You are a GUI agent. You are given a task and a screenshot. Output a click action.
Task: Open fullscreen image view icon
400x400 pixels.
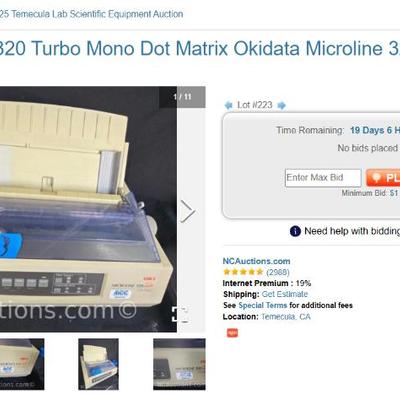tap(180, 314)
